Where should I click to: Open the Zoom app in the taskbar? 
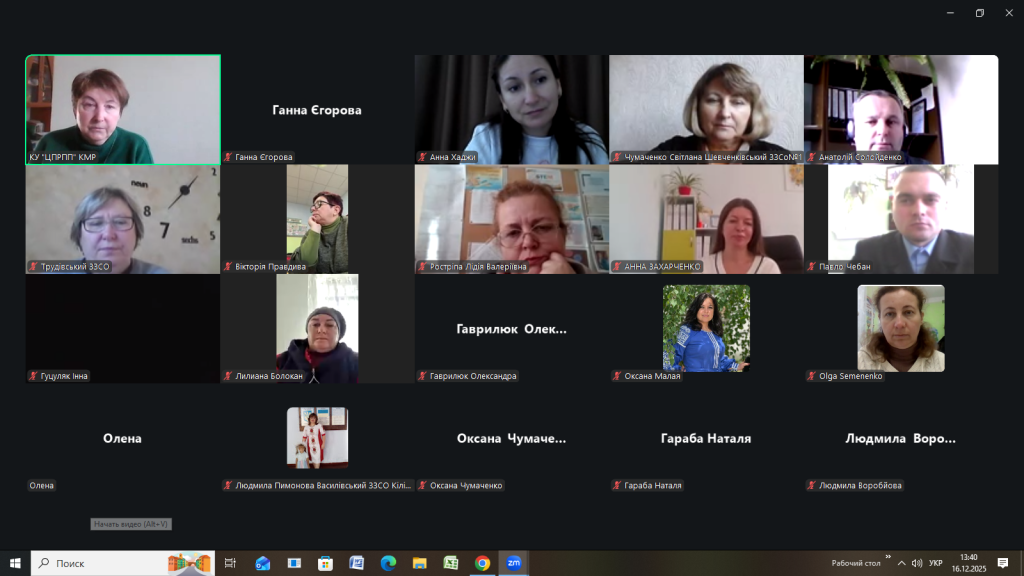coord(514,563)
